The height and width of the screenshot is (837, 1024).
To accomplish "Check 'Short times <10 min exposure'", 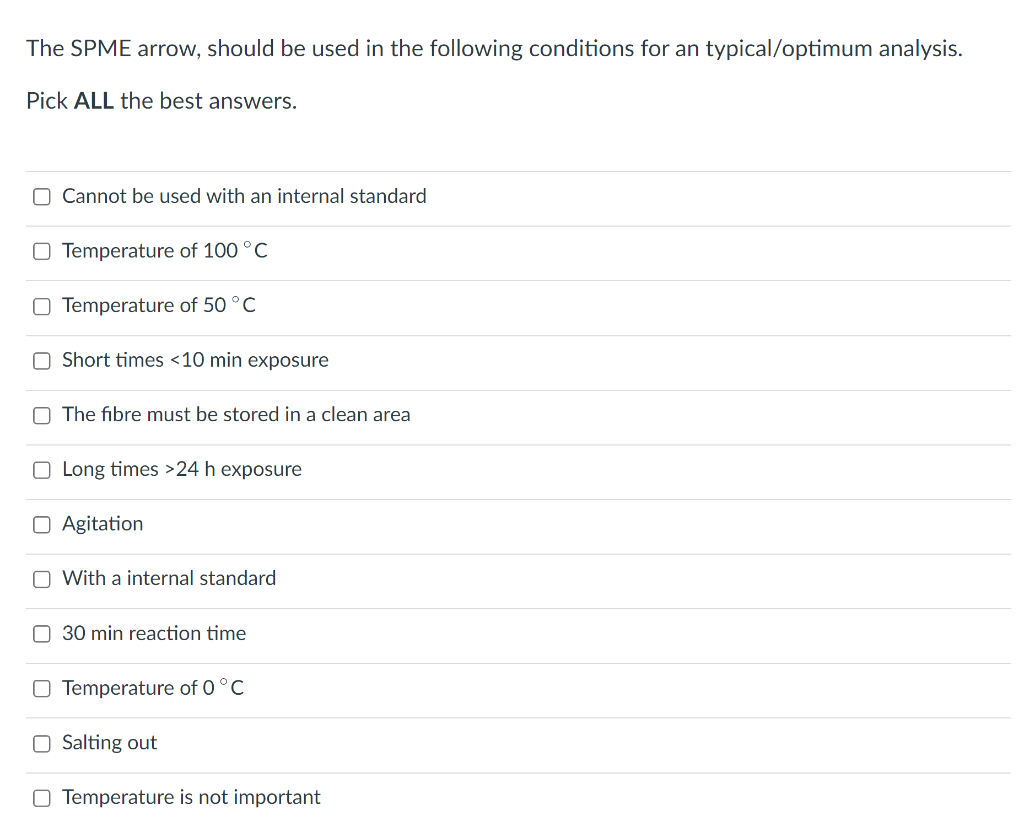I will pyautogui.click(x=42, y=360).
